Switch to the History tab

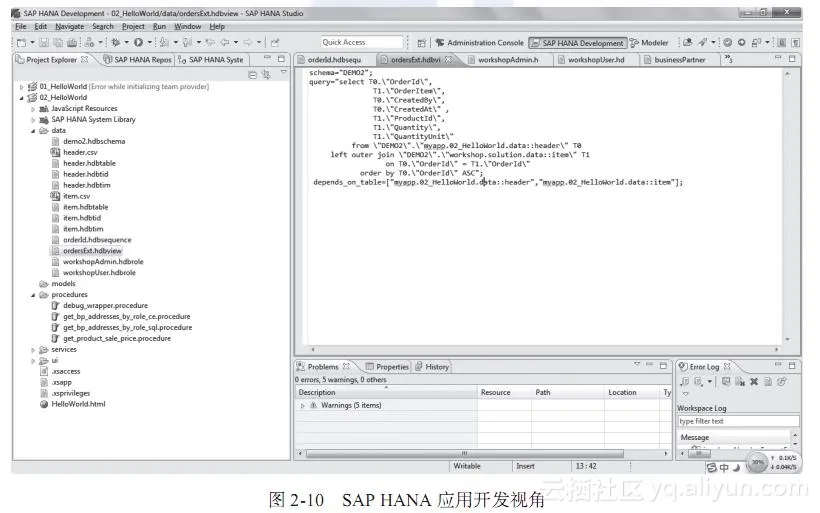click(432, 367)
